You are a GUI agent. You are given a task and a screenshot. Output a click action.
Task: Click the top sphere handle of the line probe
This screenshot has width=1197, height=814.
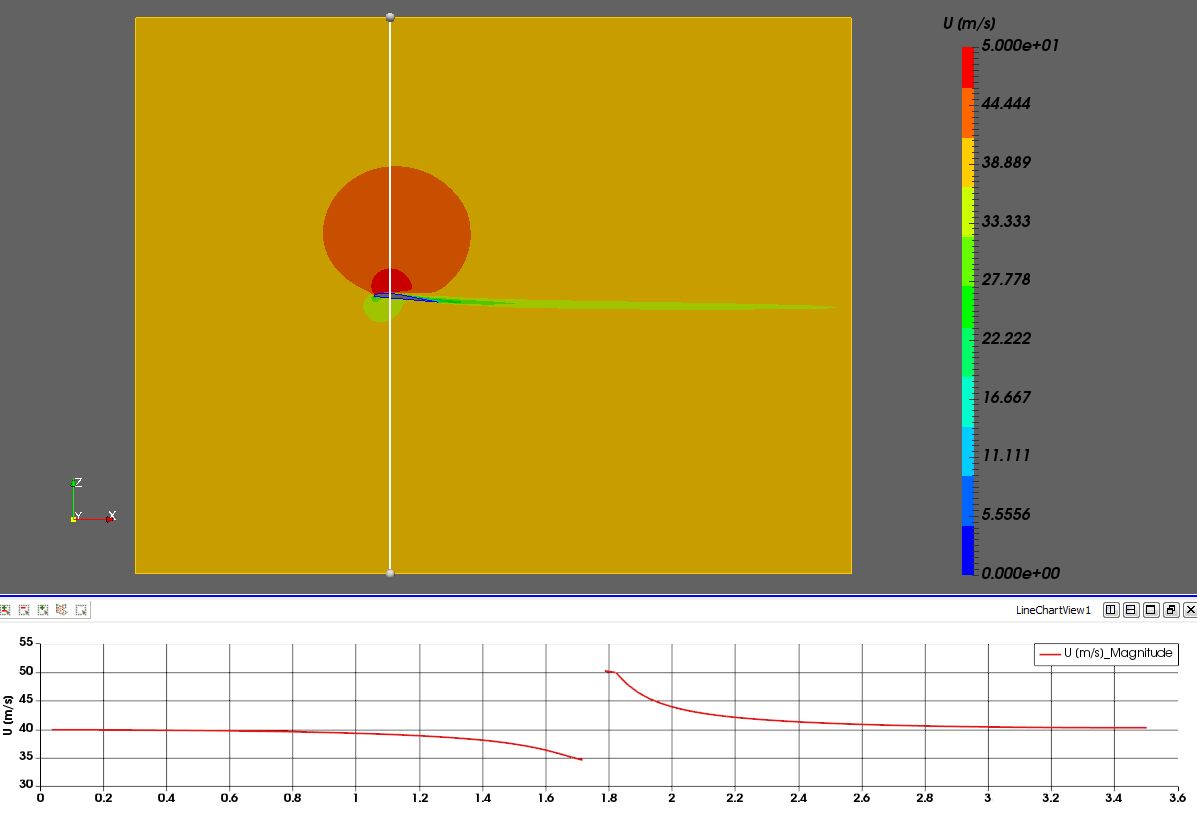click(389, 16)
